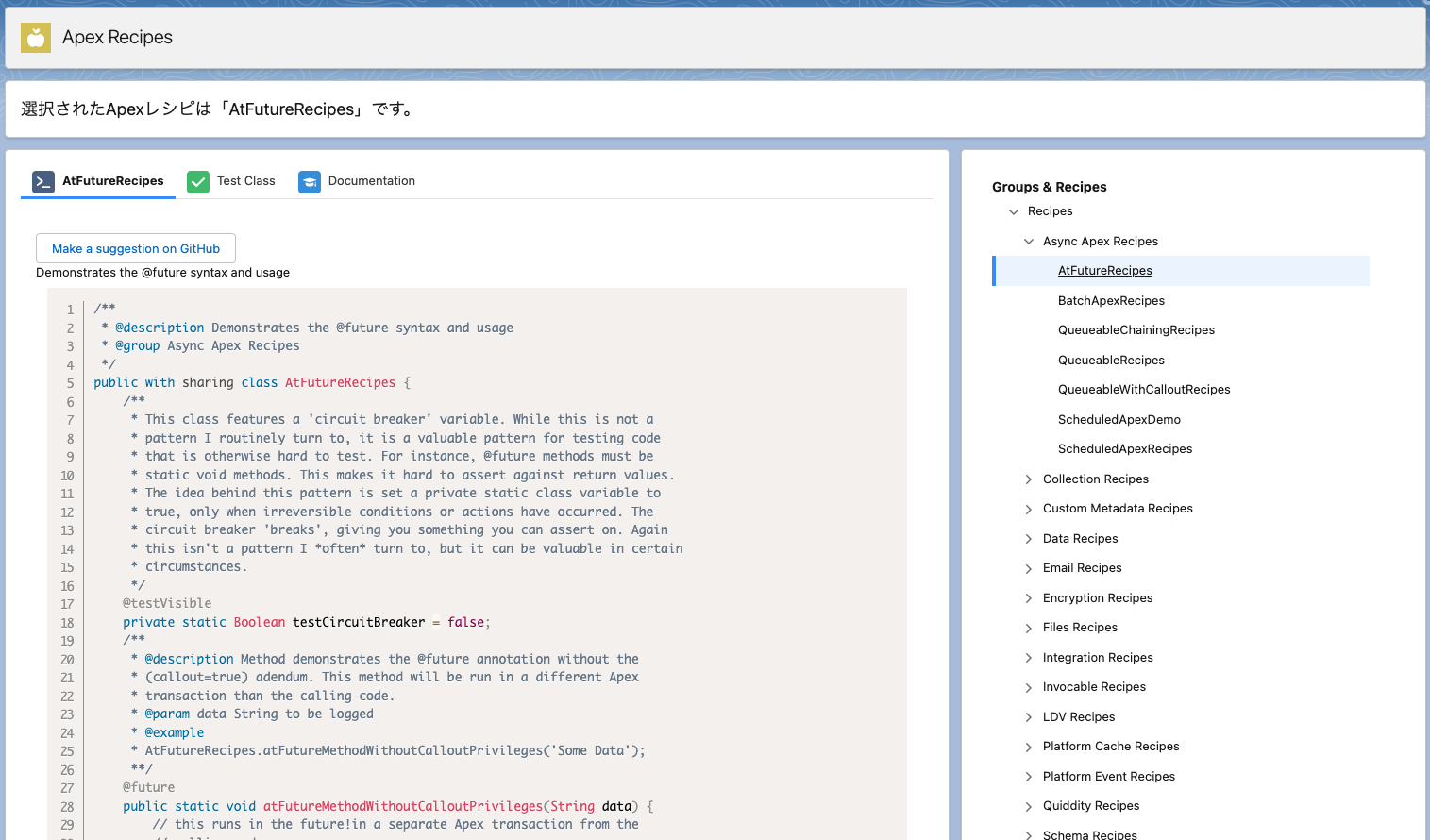Click the Encryption Recipes label
Screen dimensions: 1430x840
(x=1098, y=598)
